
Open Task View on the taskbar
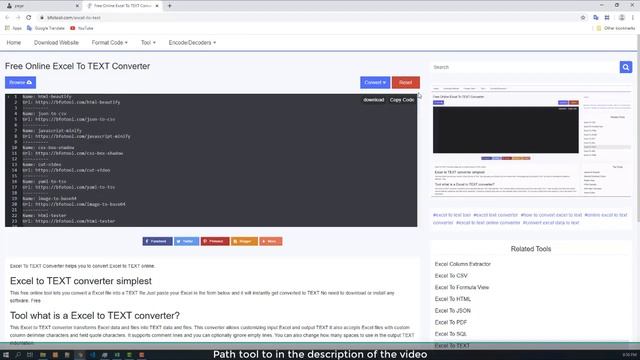tap(30, 355)
